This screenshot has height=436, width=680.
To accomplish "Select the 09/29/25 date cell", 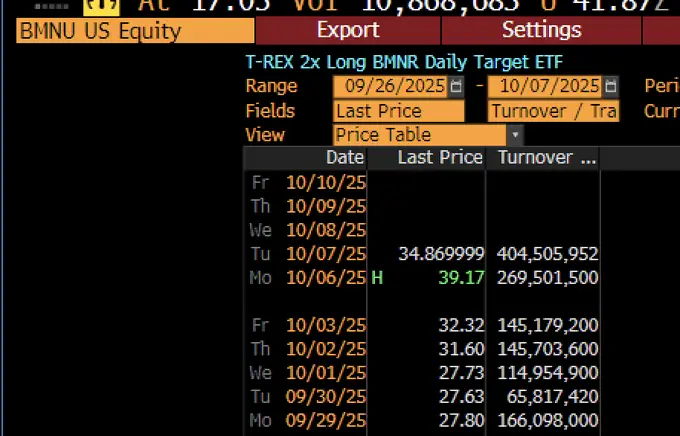I will [326, 420].
